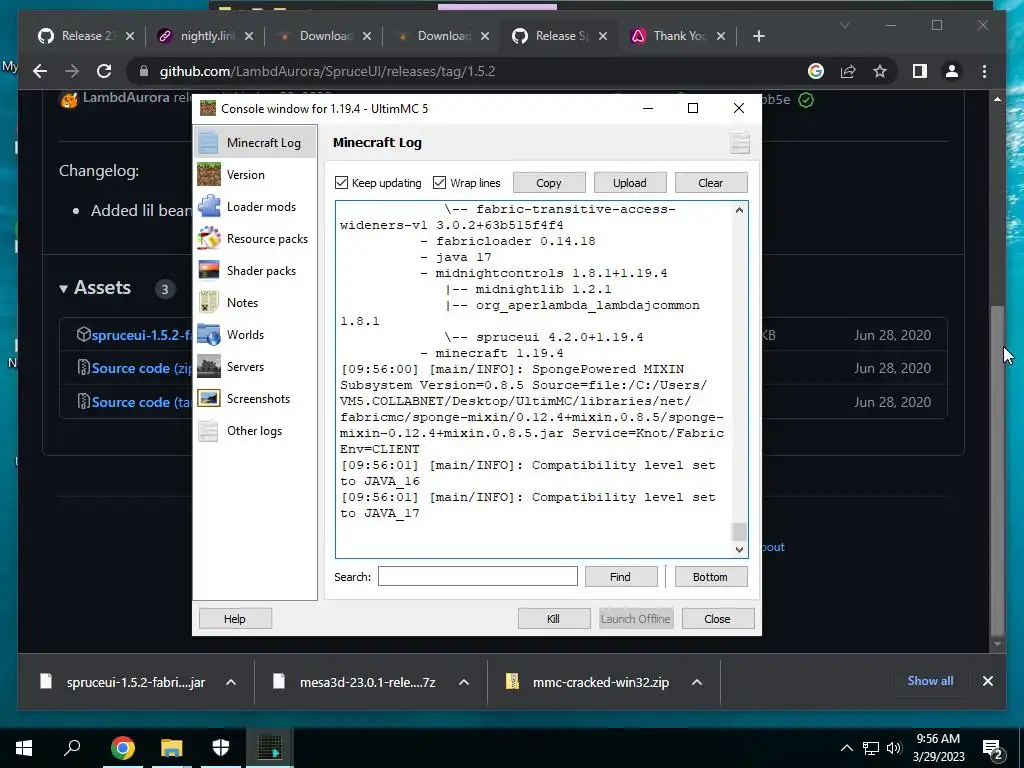Screen dimensions: 1024x768
Task: Open the Source code (zip) link
Action: click(x=141, y=368)
